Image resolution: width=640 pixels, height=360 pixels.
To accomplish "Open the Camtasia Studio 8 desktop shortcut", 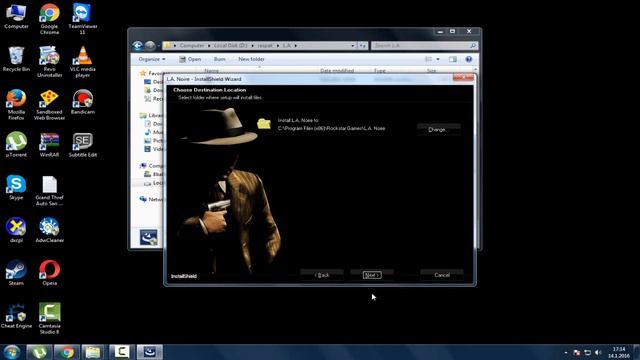I will click(x=49, y=318).
